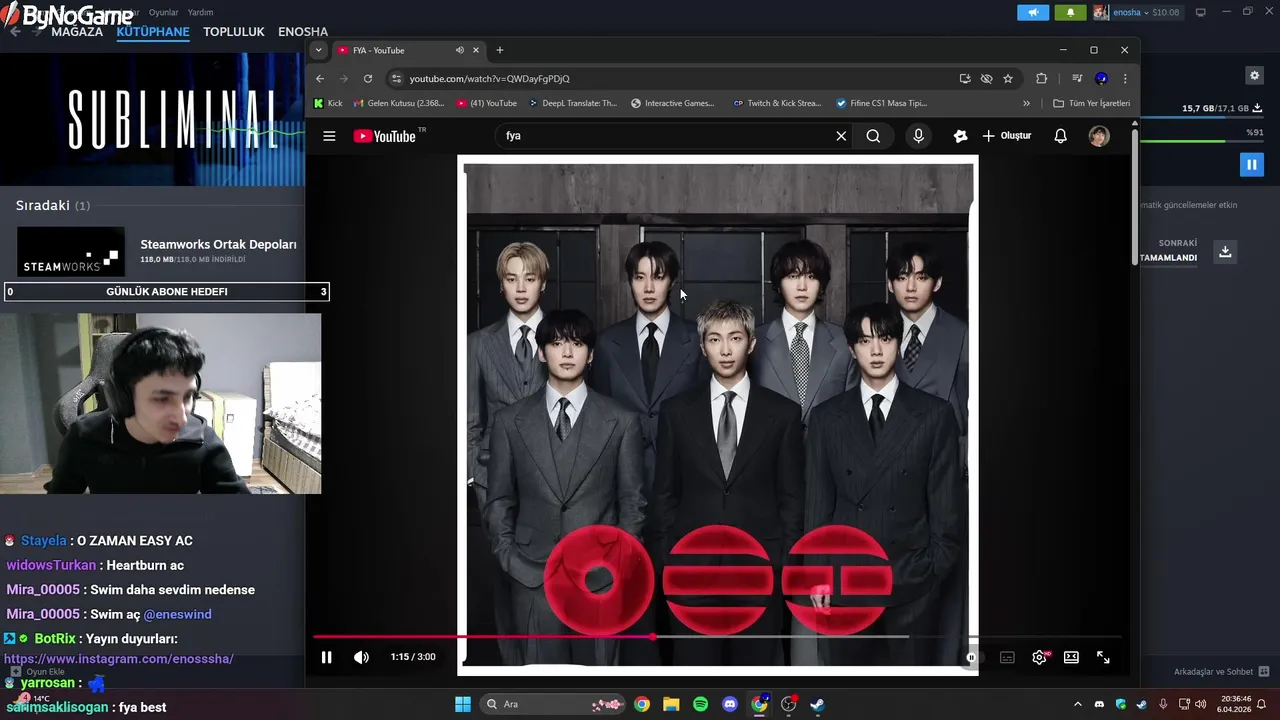The image size is (1280, 720).
Task: Expand hidden bookmarks chevron
Action: [1026, 103]
